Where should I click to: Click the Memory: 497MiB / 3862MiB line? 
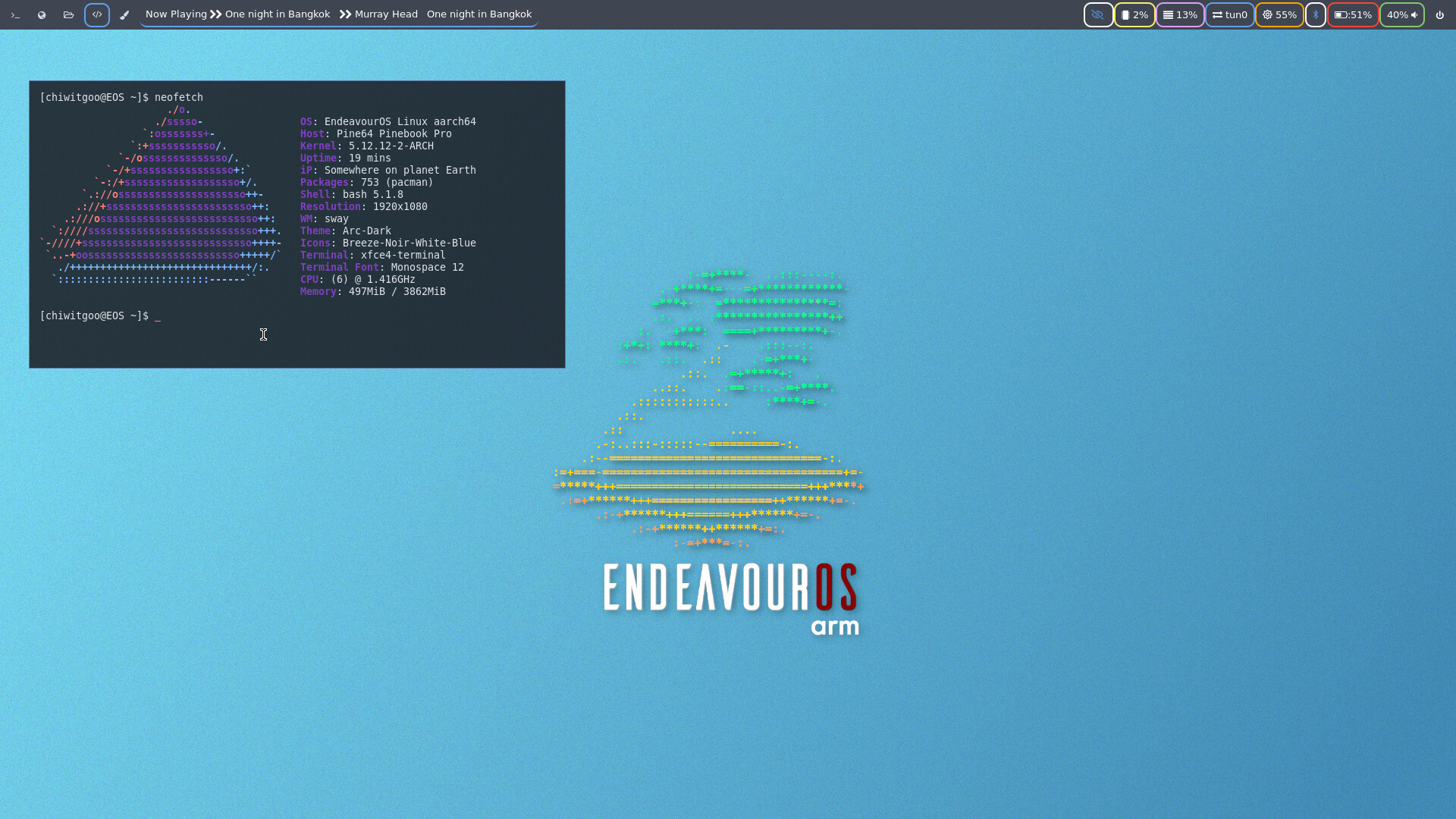pyautogui.click(x=373, y=291)
